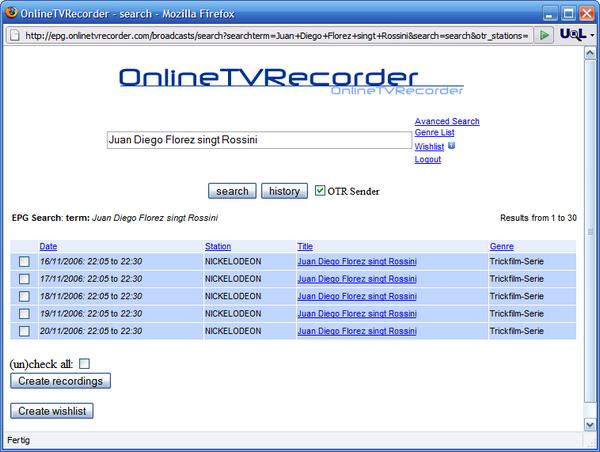Click the EPG Search term text
The width and height of the screenshot is (600, 452).
(114, 218)
